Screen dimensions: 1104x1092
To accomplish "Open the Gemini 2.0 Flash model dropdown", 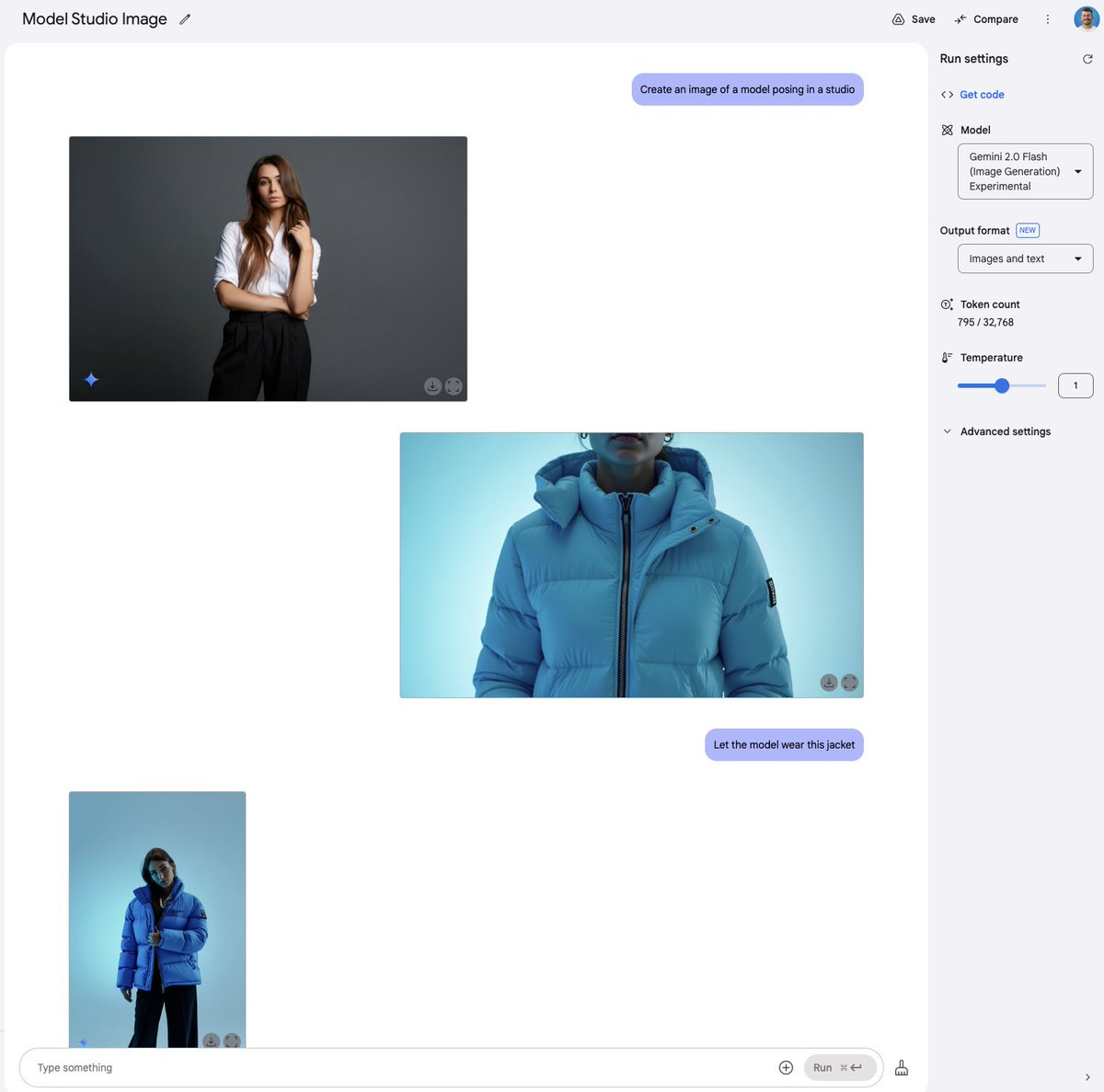I will coord(1025,171).
